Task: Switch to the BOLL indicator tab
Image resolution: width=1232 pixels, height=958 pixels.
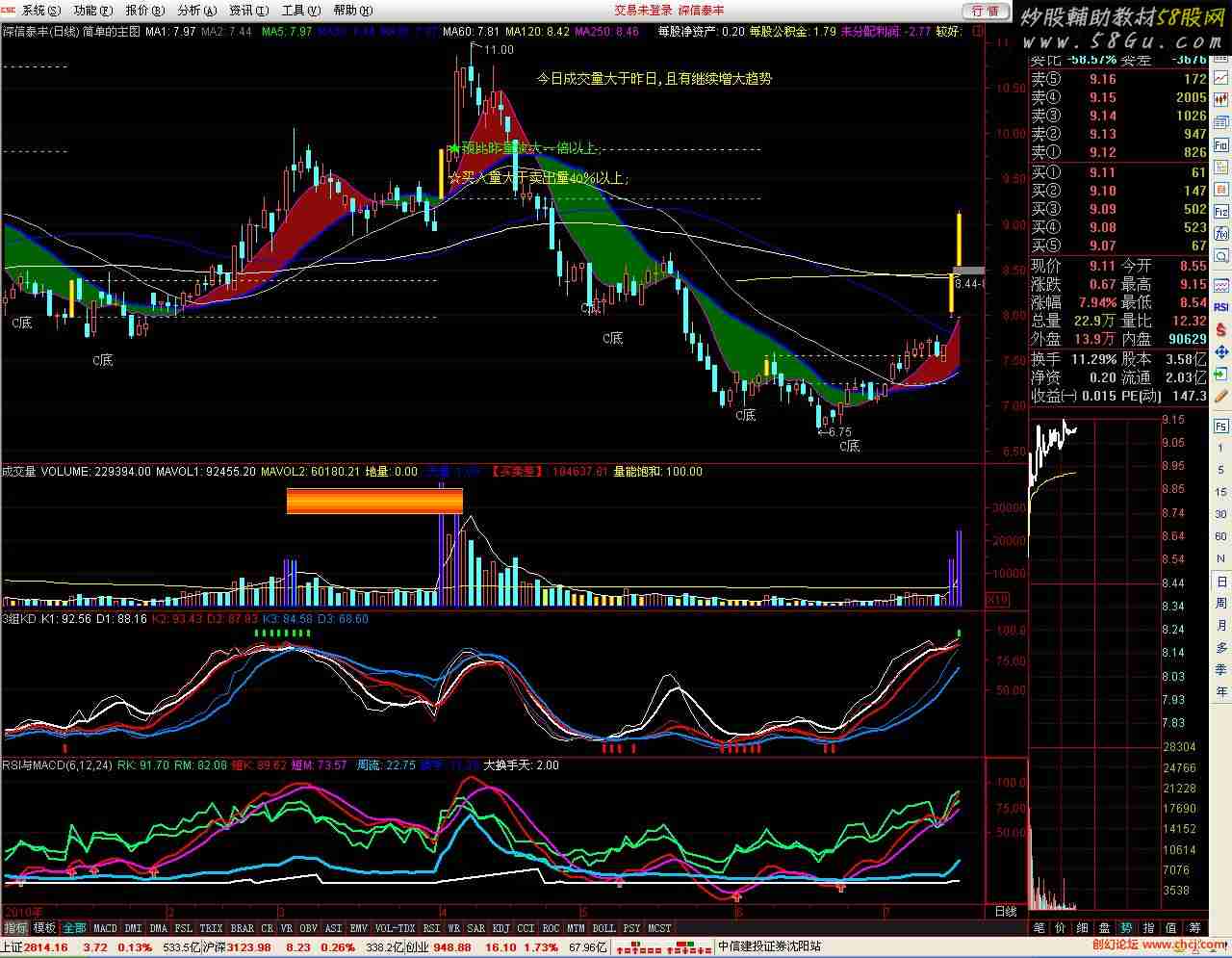Action: 603,928
